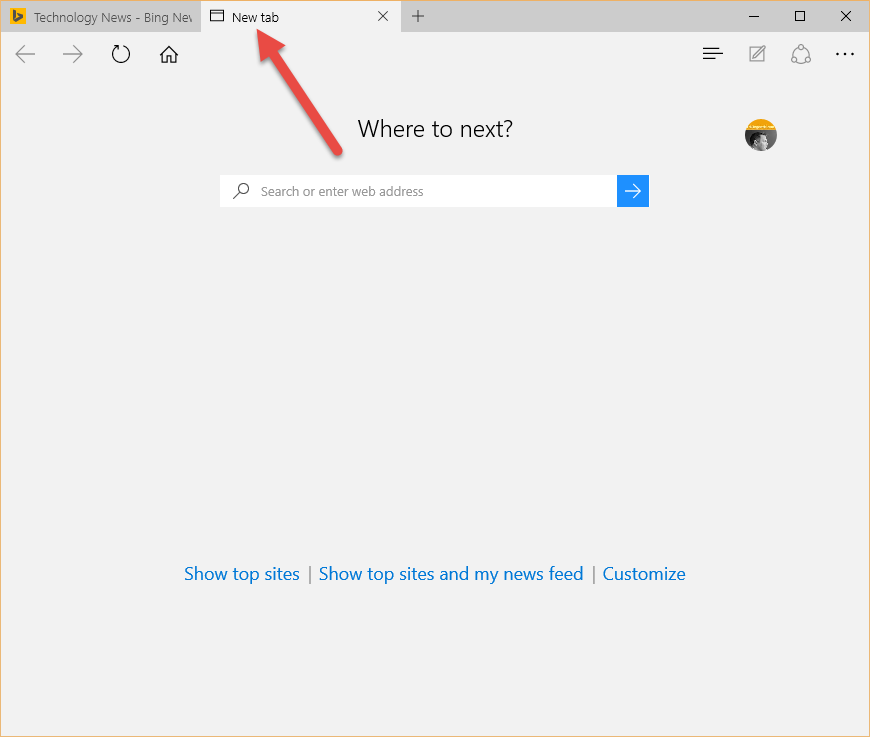Click the Forward navigation arrow

pyautogui.click(x=72, y=54)
